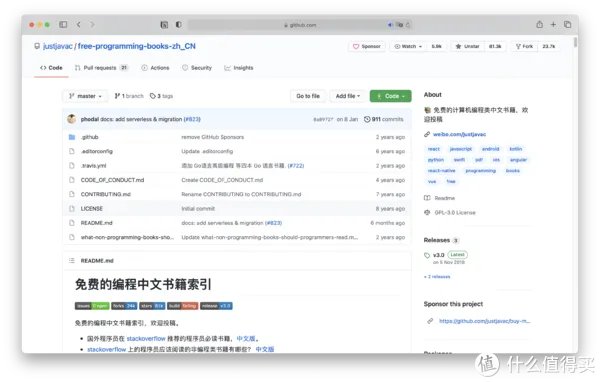Open the 911 commits history link
This screenshot has height=382, width=600.
point(383,119)
